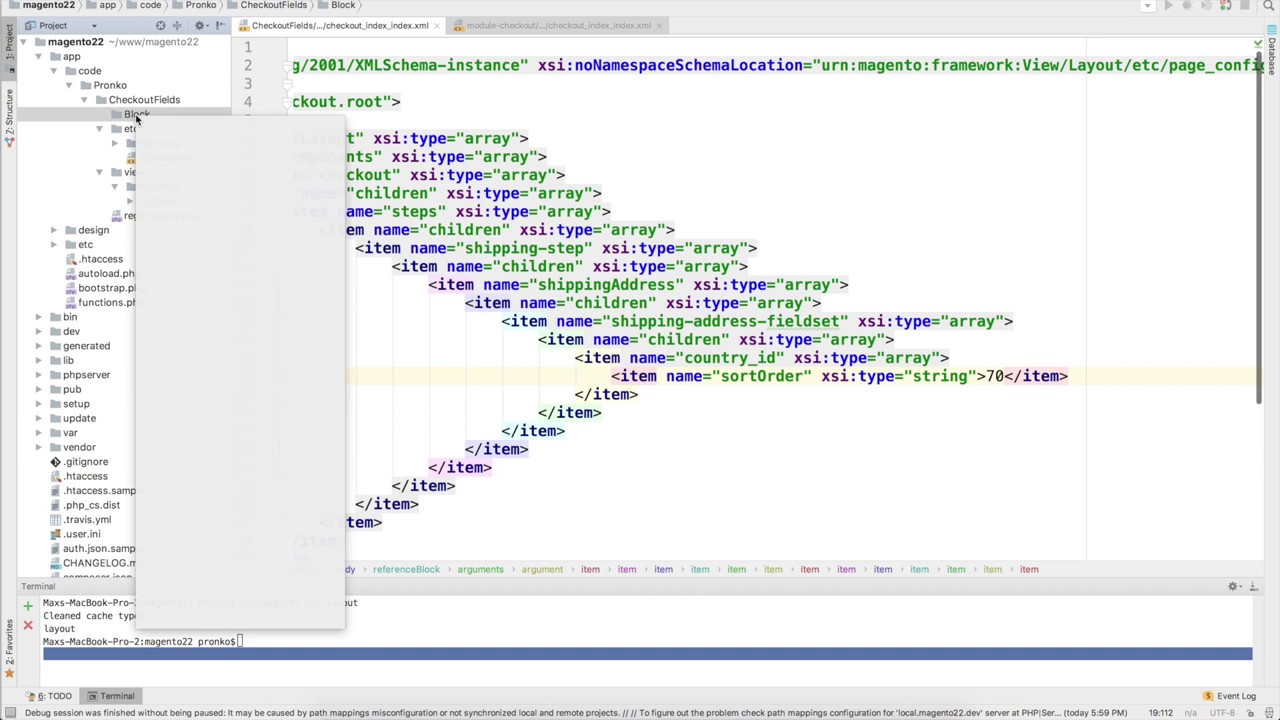
Task: Open Terminal panel gear settings
Action: 1233,586
